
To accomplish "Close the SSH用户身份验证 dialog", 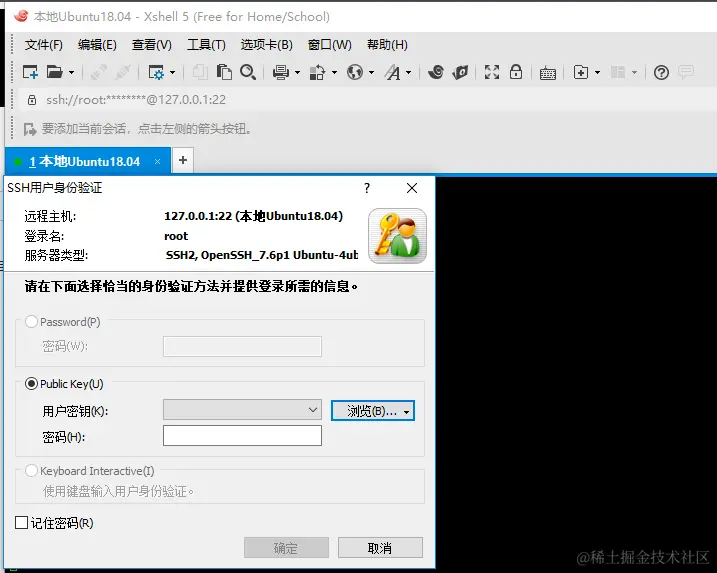I will [412, 188].
